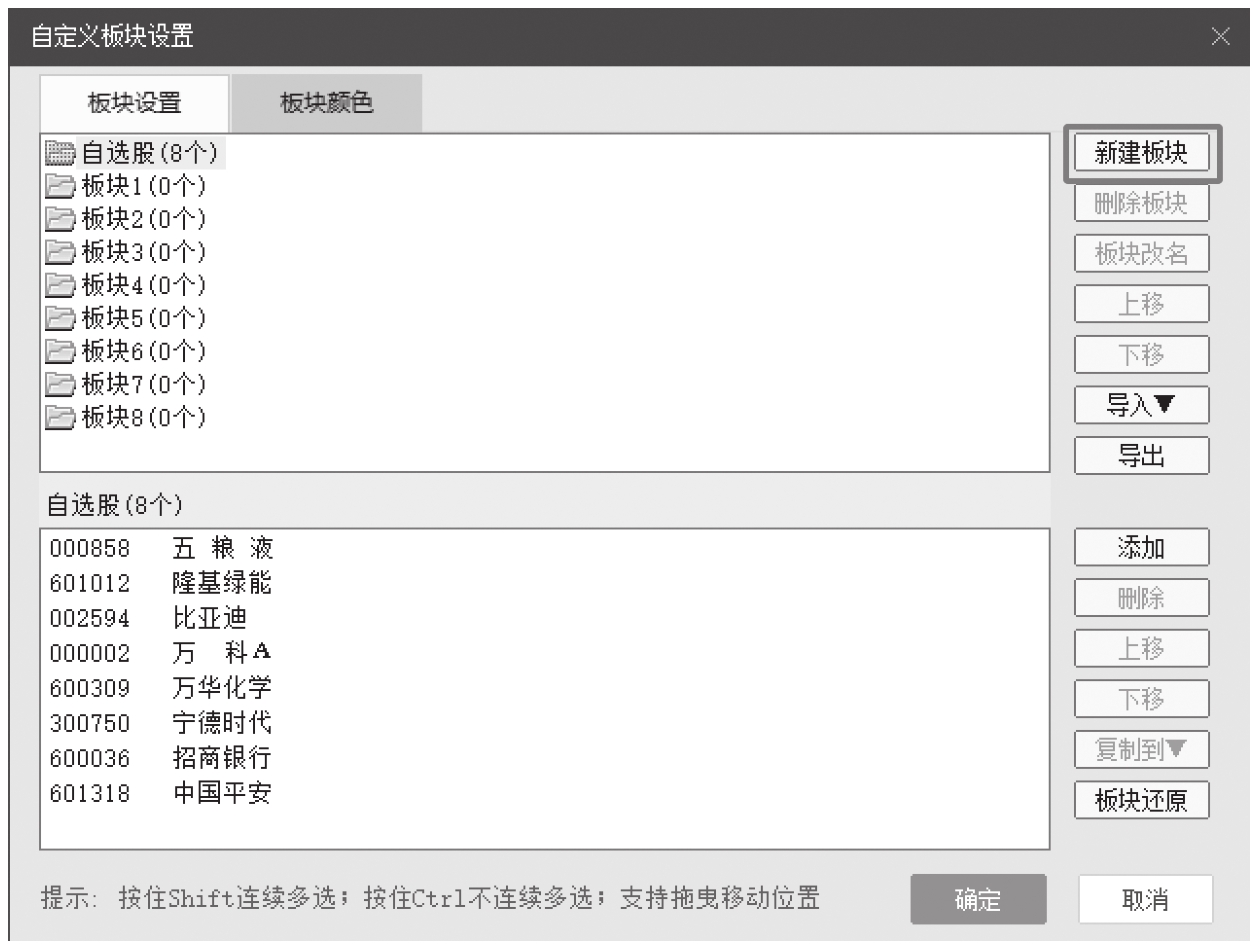Click the folder icon beside 板块4(0个)
1253x944 pixels.
pyautogui.click(x=60, y=285)
